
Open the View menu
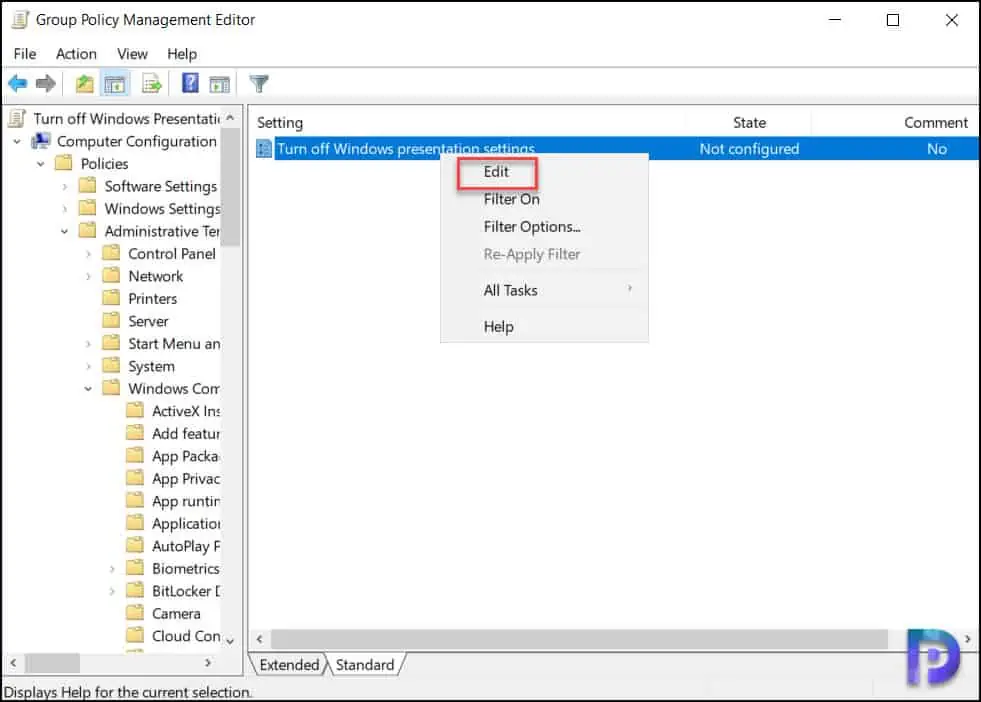tap(133, 54)
